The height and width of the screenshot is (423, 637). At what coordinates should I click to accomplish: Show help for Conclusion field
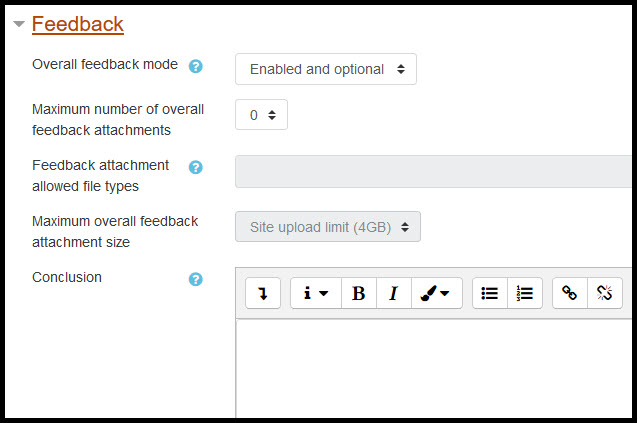tap(195, 279)
